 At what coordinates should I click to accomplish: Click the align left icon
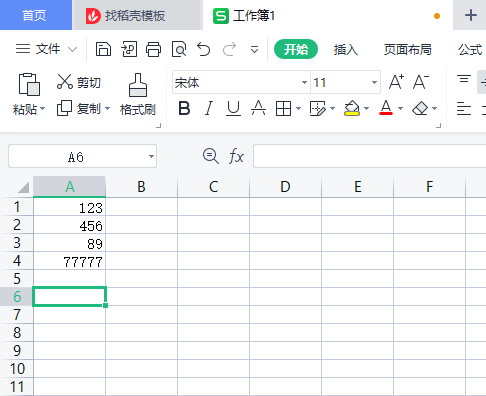[x=464, y=109]
